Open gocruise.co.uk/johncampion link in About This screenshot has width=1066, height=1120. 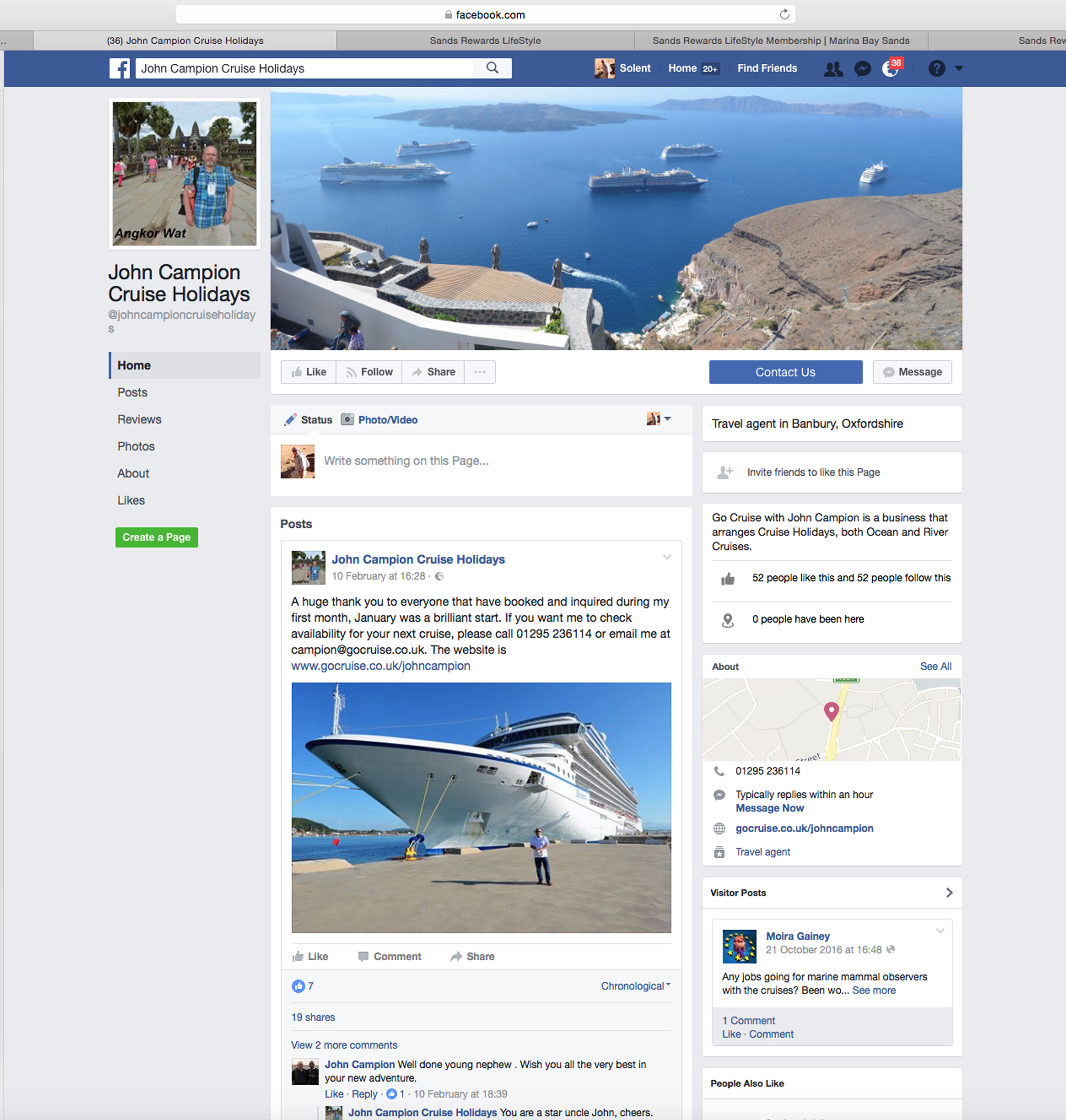tap(804, 828)
